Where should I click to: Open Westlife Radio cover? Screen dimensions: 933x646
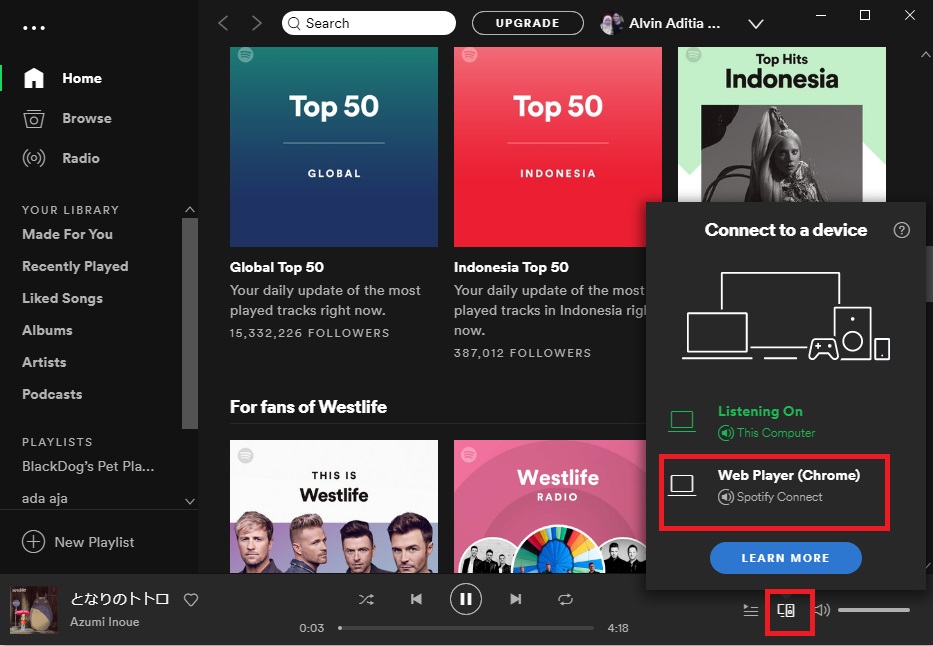550,506
